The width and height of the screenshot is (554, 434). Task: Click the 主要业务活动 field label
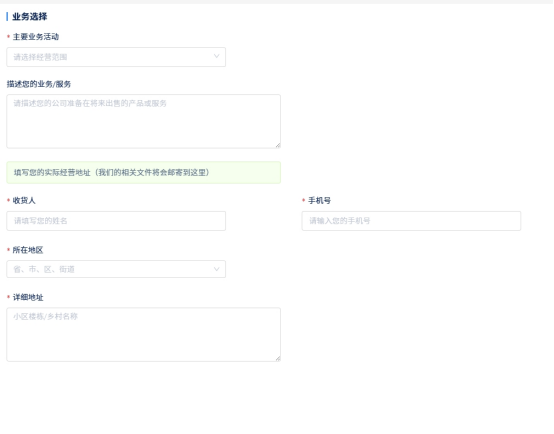pos(36,37)
